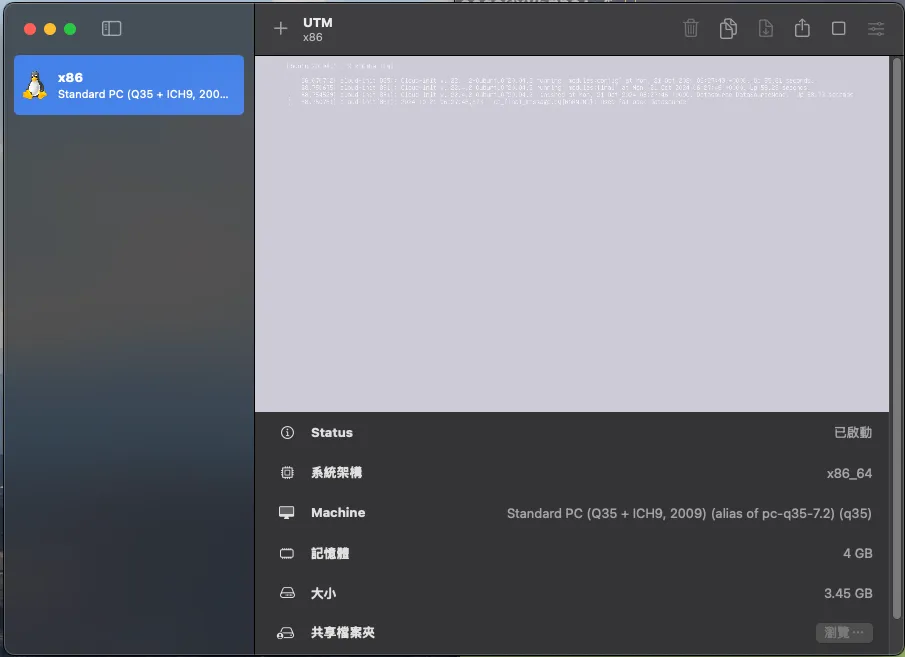905x657 pixels.
Task: Click the 共享檔案夾 shared folder icon
Action: point(288,633)
